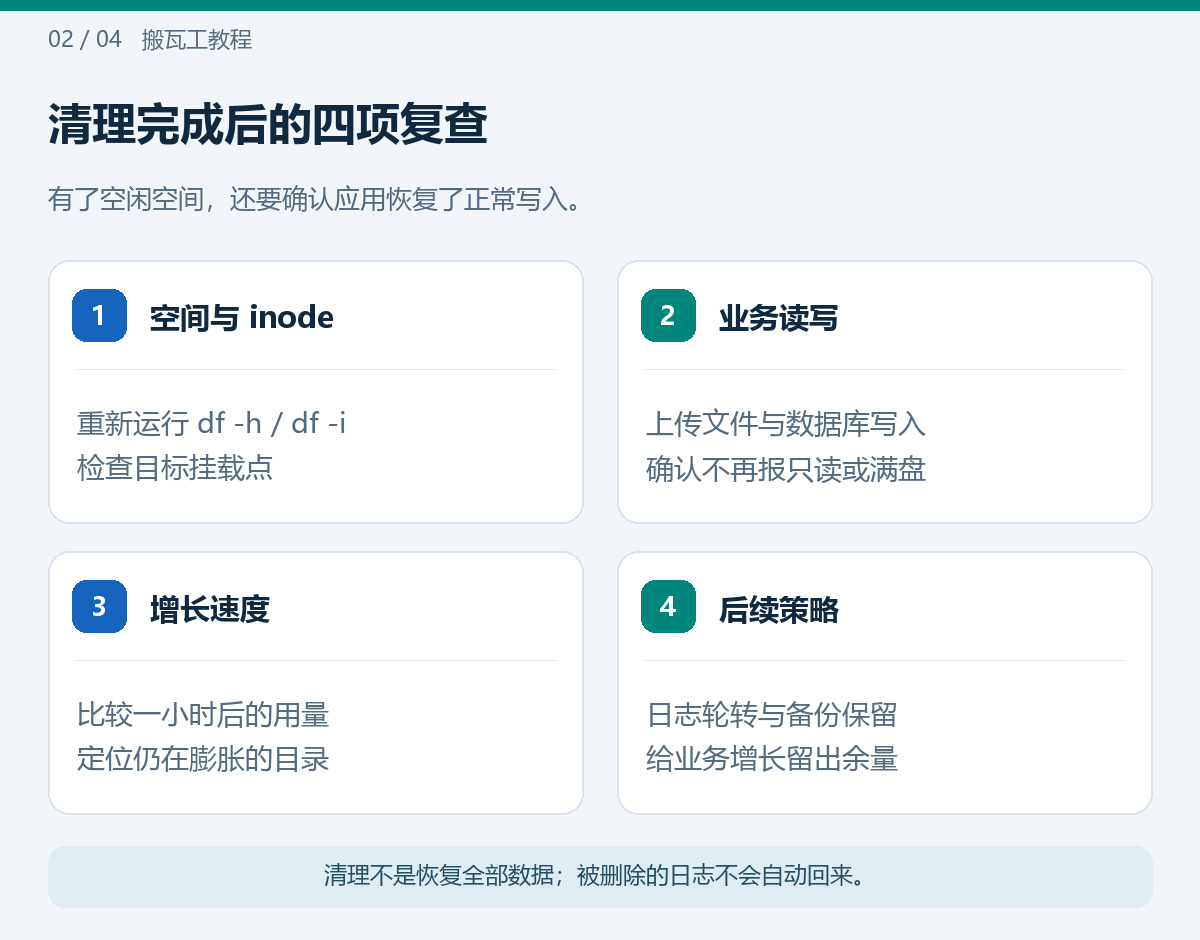The image size is (1200, 940).
Task: Click the line 重新运行 df -h / df -i
Action: (x=212, y=424)
